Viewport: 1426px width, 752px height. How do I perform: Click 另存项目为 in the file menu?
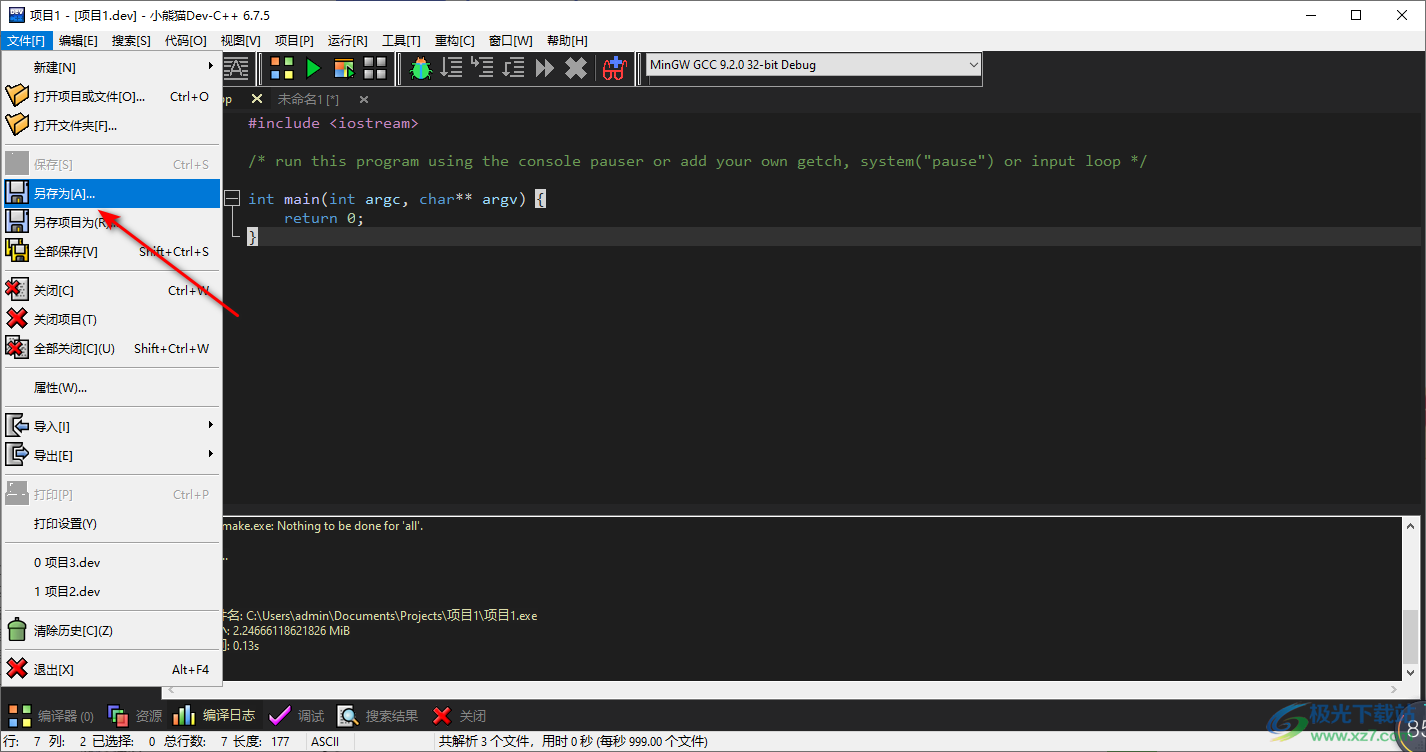(x=112, y=222)
